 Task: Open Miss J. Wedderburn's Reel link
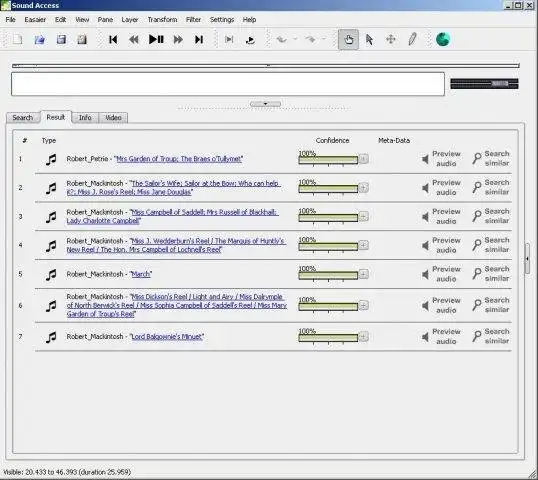(x=176, y=245)
